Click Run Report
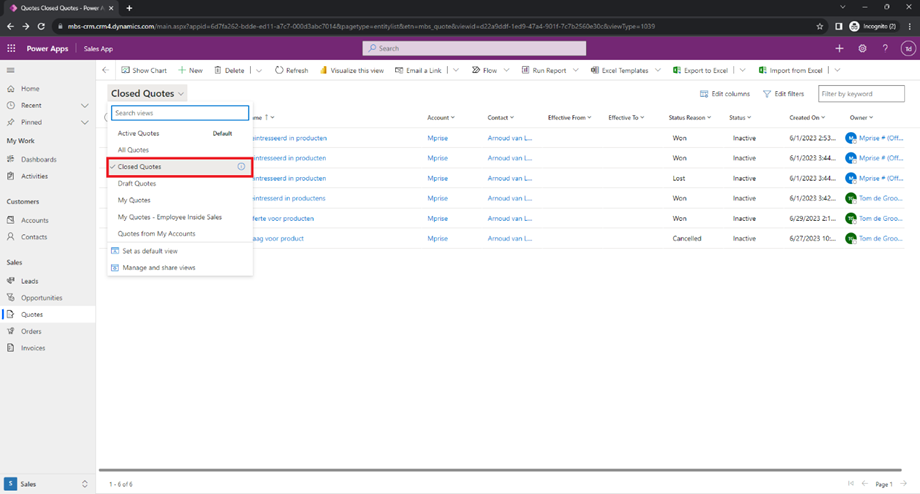Image resolution: width=920 pixels, height=494 pixels. 544,70
